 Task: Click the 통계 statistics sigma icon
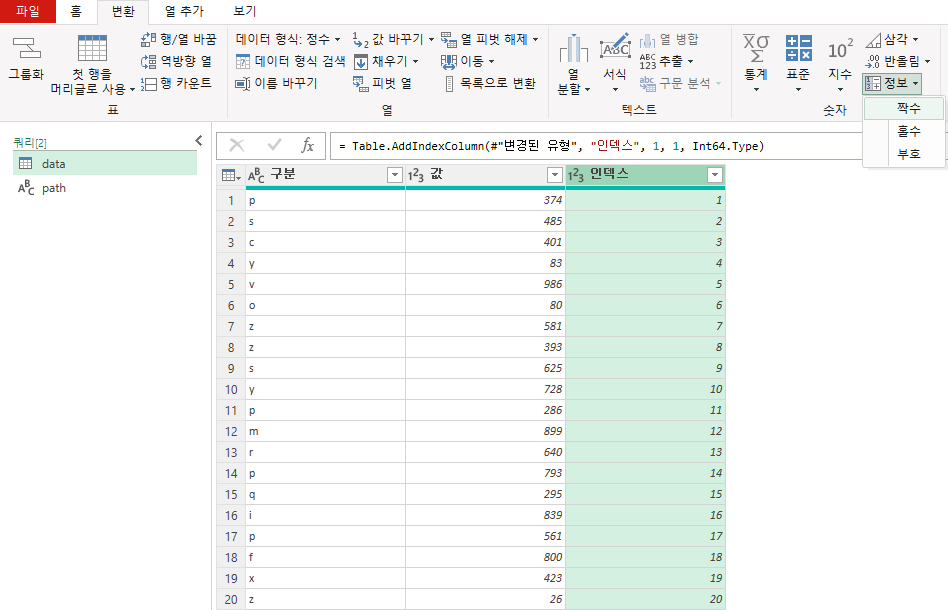tap(756, 48)
